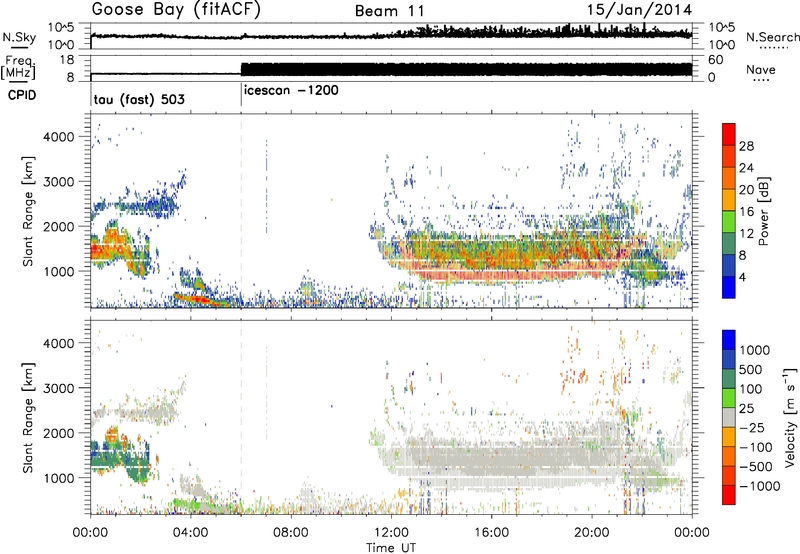Click the '08:00' time tick label
This screenshot has width=800, height=554.
coord(291,533)
